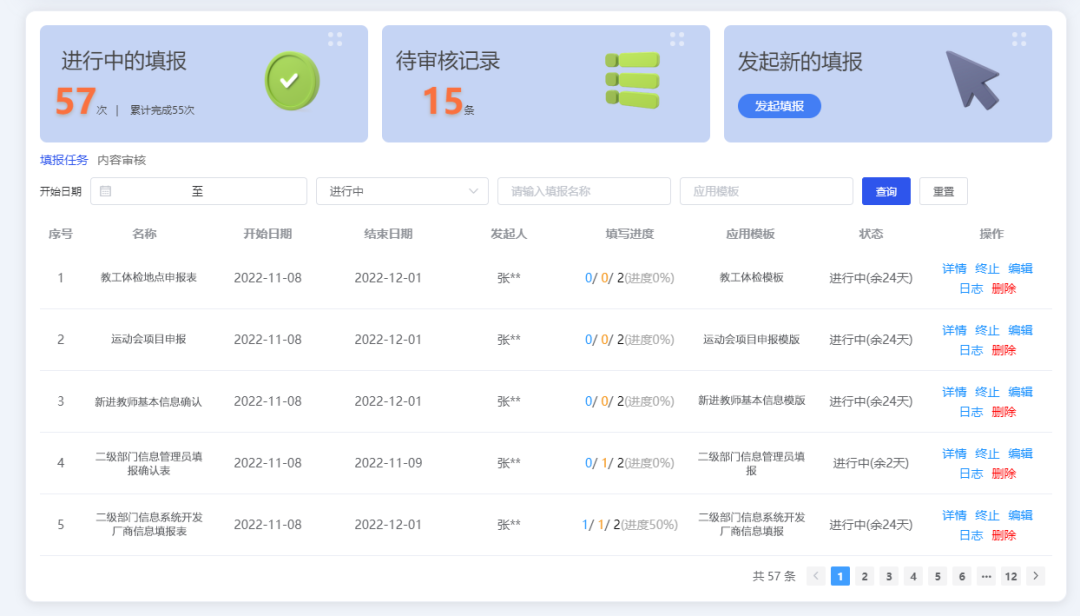Click the green checkmark coin icon
The height and width of the screenshot is (616, 1080).
click(292, 81)
